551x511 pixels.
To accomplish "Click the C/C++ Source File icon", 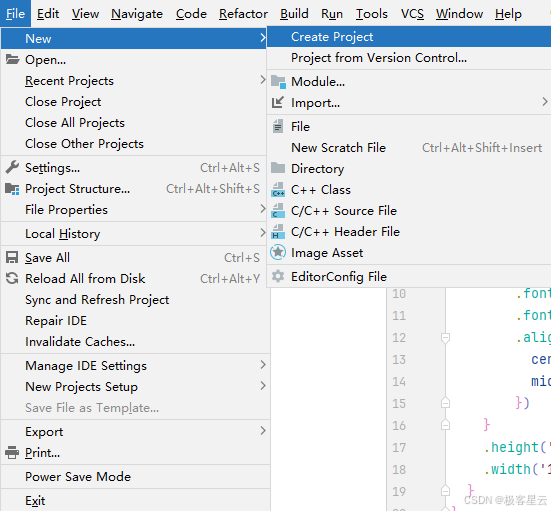I will coord(278,211).
